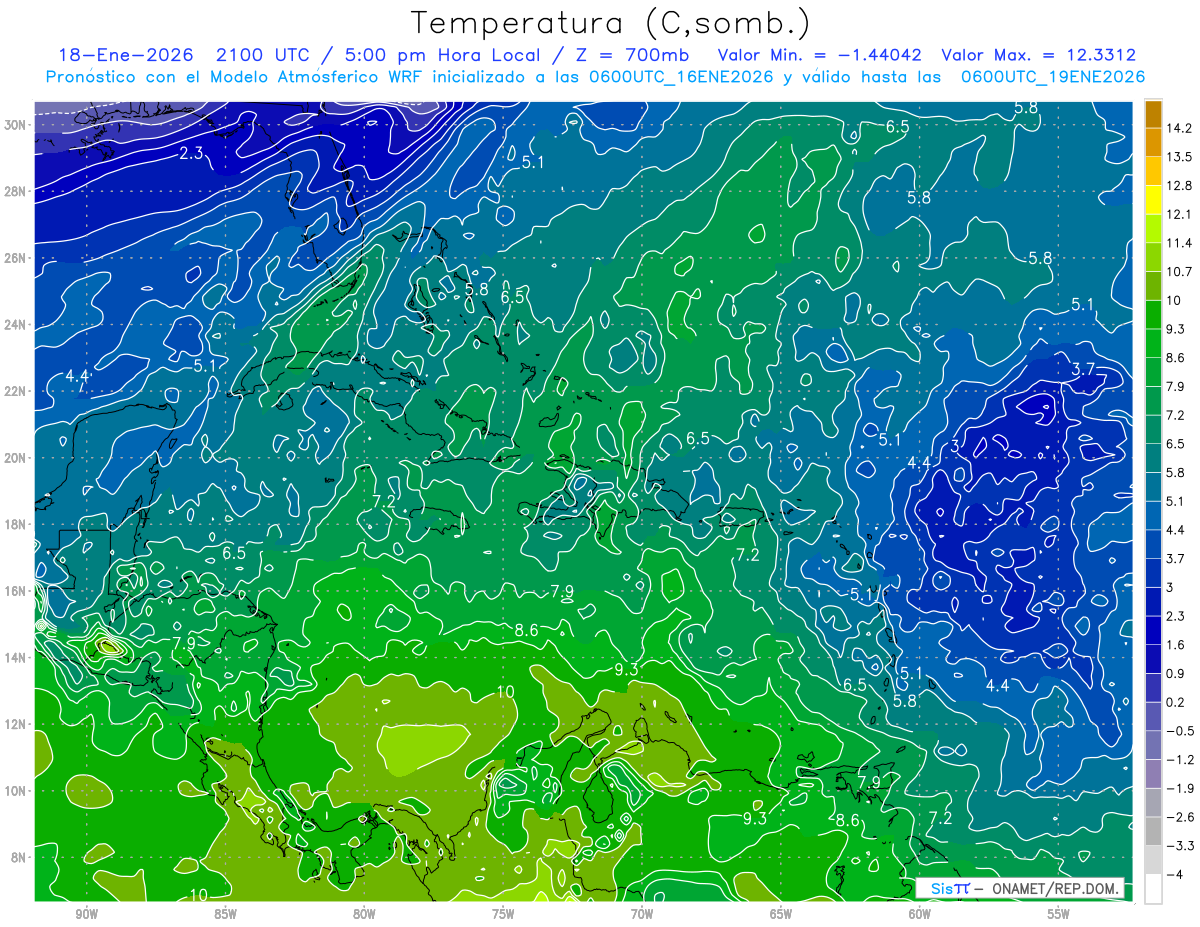The image size is (1200, 927).
Task: Click the 70W longitude axis label
Action: tap(642, 914)
